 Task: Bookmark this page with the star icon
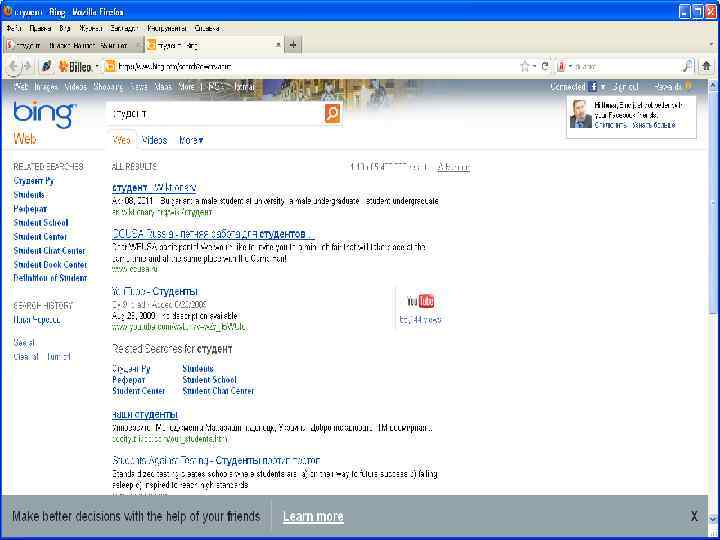click(525, 67)
